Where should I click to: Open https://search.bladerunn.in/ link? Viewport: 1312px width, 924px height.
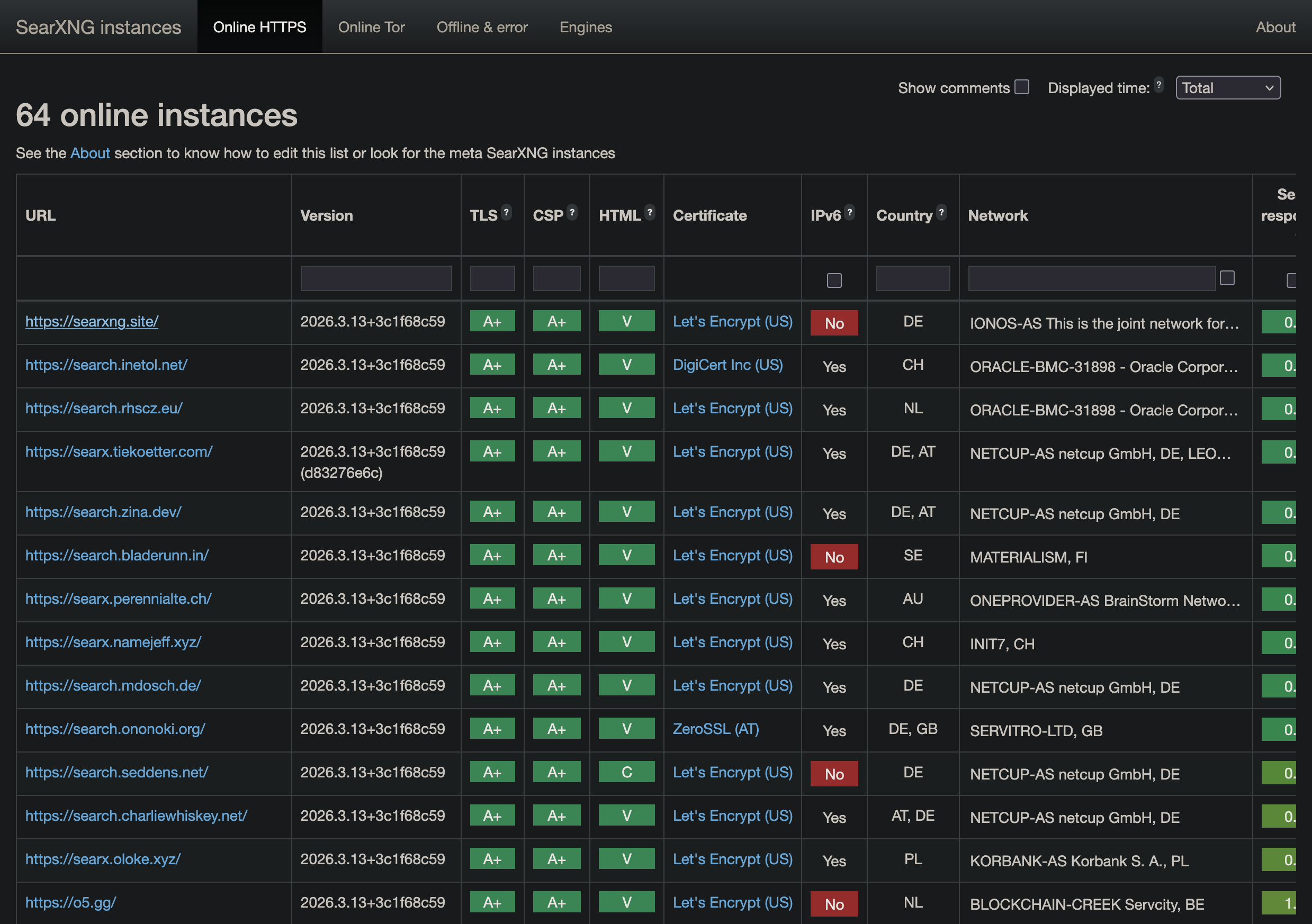point(117,556)
